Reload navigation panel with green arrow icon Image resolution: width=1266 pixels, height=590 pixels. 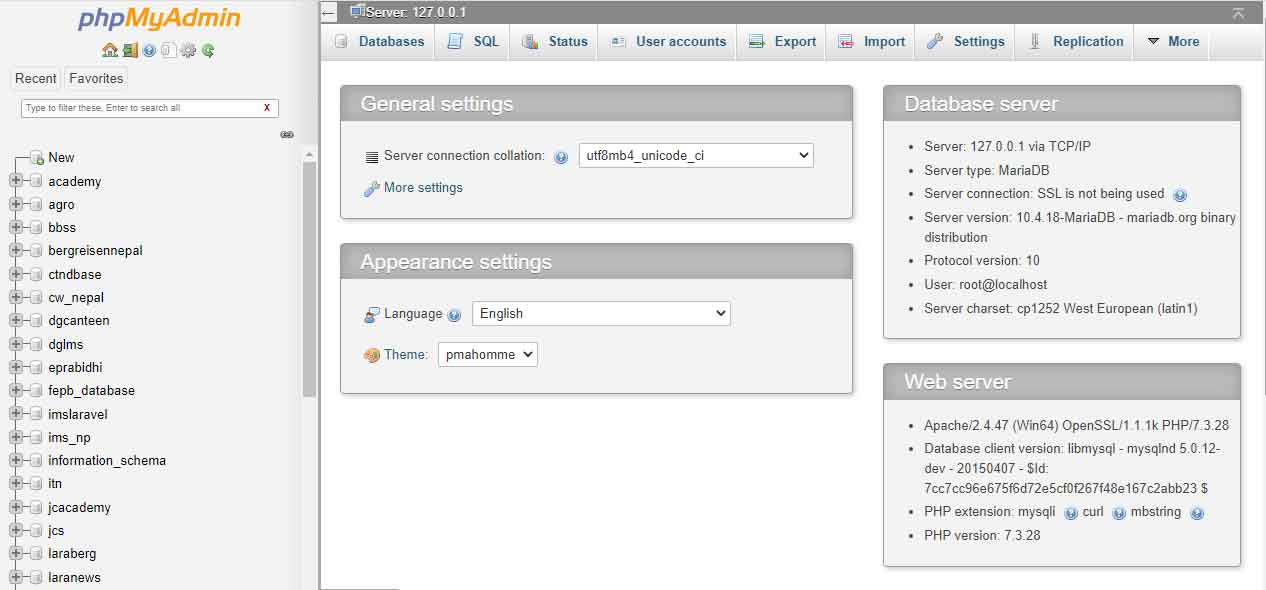pos(208,50)
